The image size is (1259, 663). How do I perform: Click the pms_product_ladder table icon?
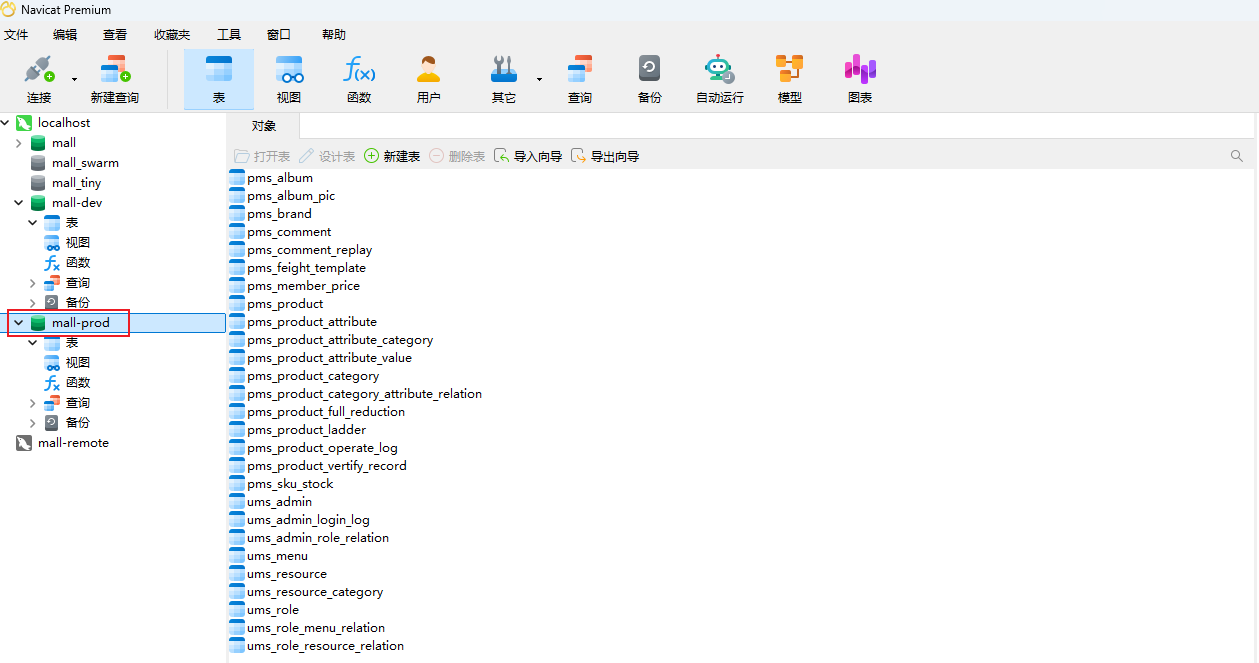[x=237, y=430]
